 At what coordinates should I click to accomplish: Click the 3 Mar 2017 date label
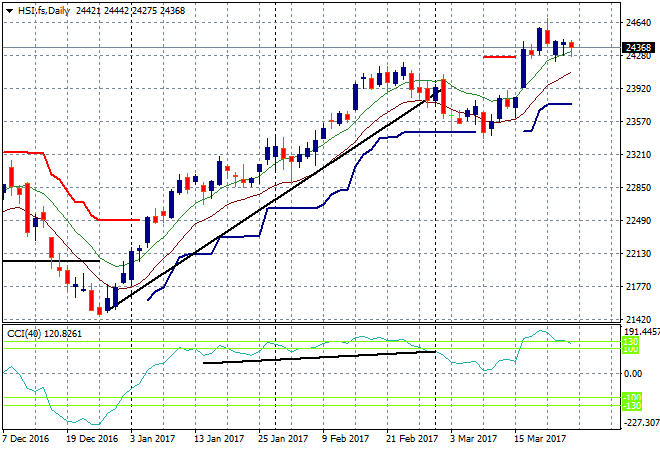tap(474, 439)
